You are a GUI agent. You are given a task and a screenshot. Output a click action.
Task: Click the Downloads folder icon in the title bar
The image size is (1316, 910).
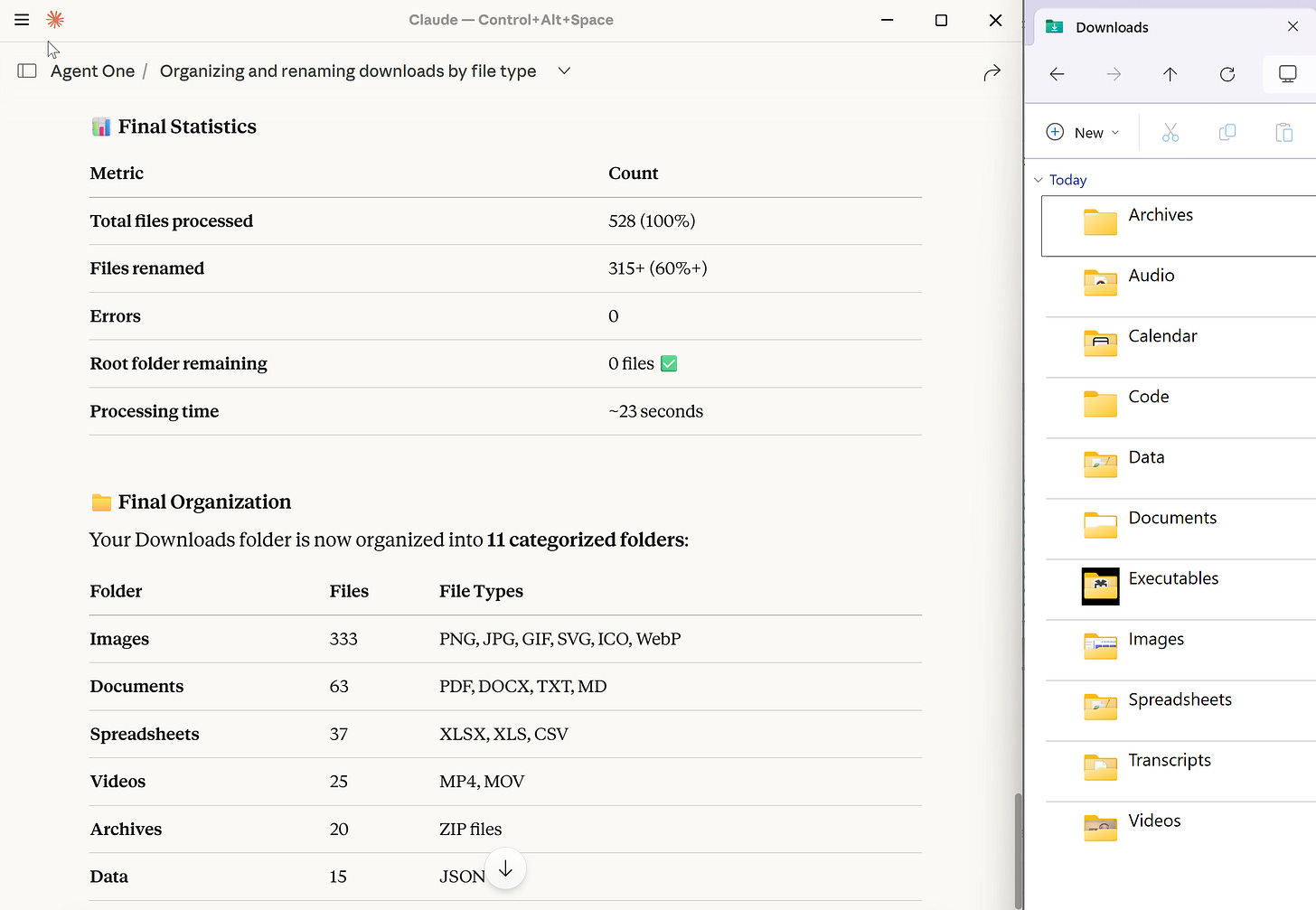coord(1054,27)
